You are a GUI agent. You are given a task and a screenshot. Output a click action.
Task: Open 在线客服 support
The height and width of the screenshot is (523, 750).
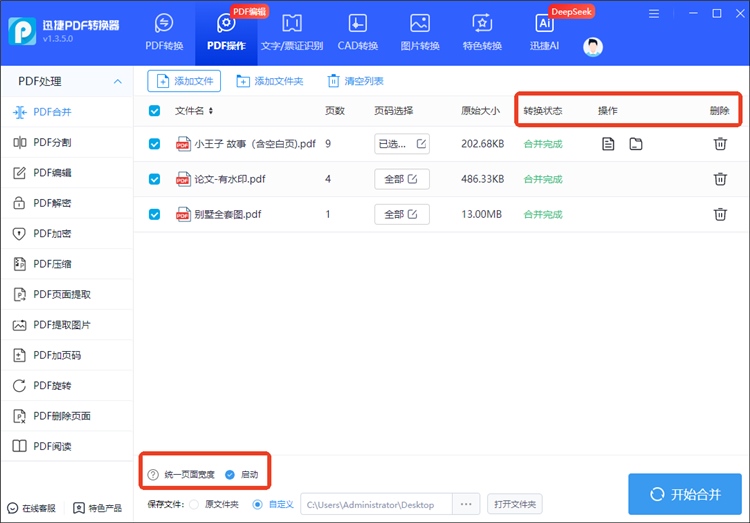click(32, 508)
